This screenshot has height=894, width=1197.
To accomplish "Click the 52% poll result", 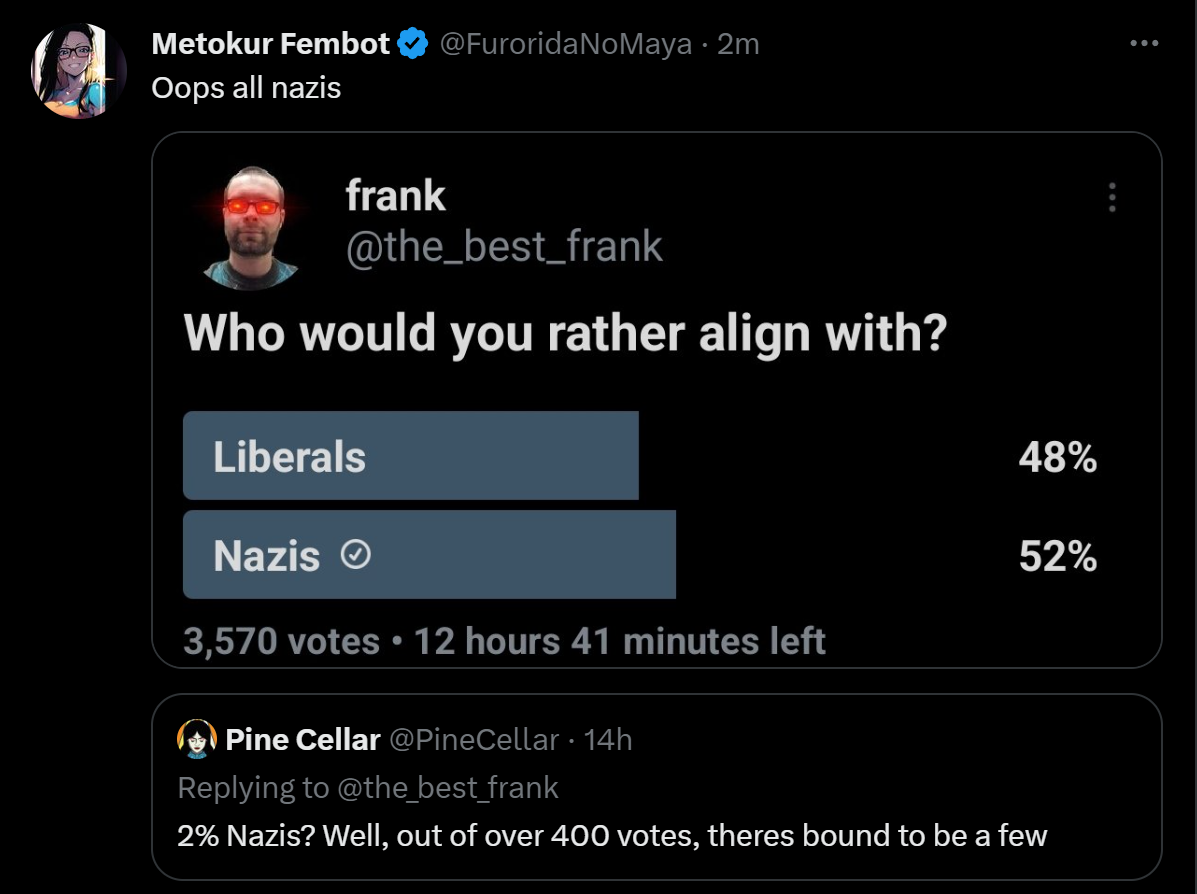I will (x=1057, y=556).
